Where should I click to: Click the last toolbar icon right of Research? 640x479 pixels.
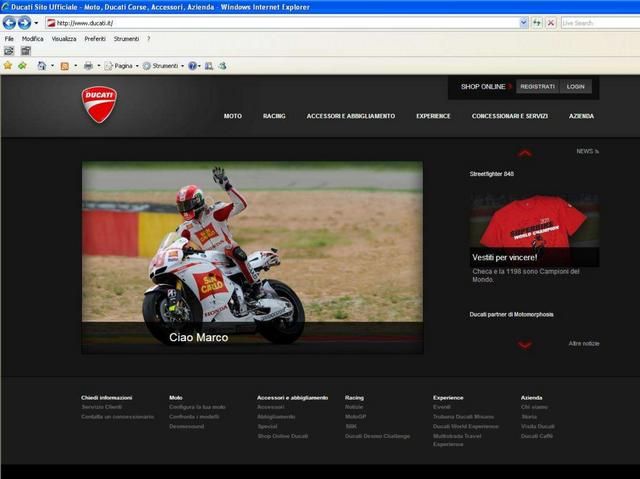pyautogui.click(x=222, y=66)
